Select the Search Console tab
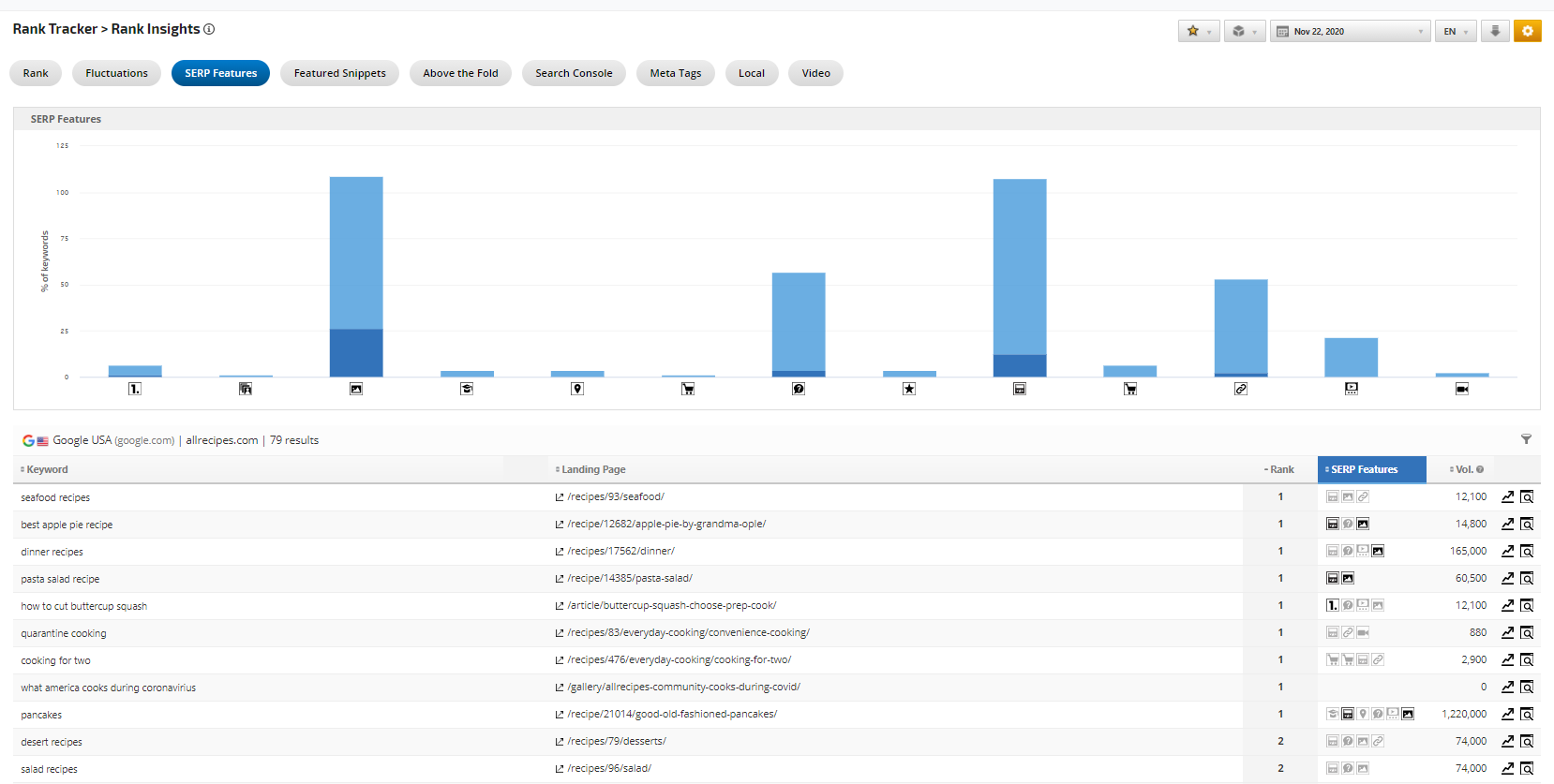Screen dimensions: 1554x784 click(574, 73)
